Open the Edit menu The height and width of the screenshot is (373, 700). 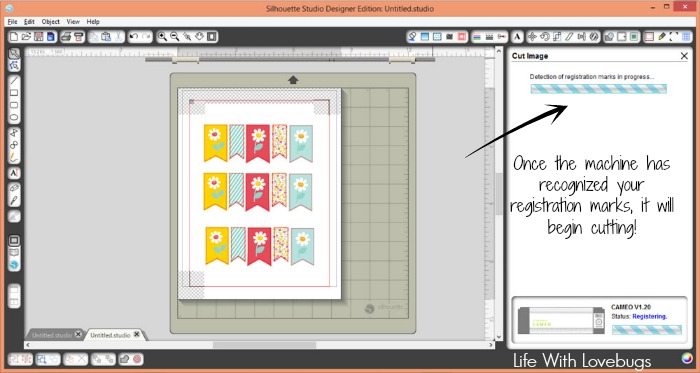point(29,21)
